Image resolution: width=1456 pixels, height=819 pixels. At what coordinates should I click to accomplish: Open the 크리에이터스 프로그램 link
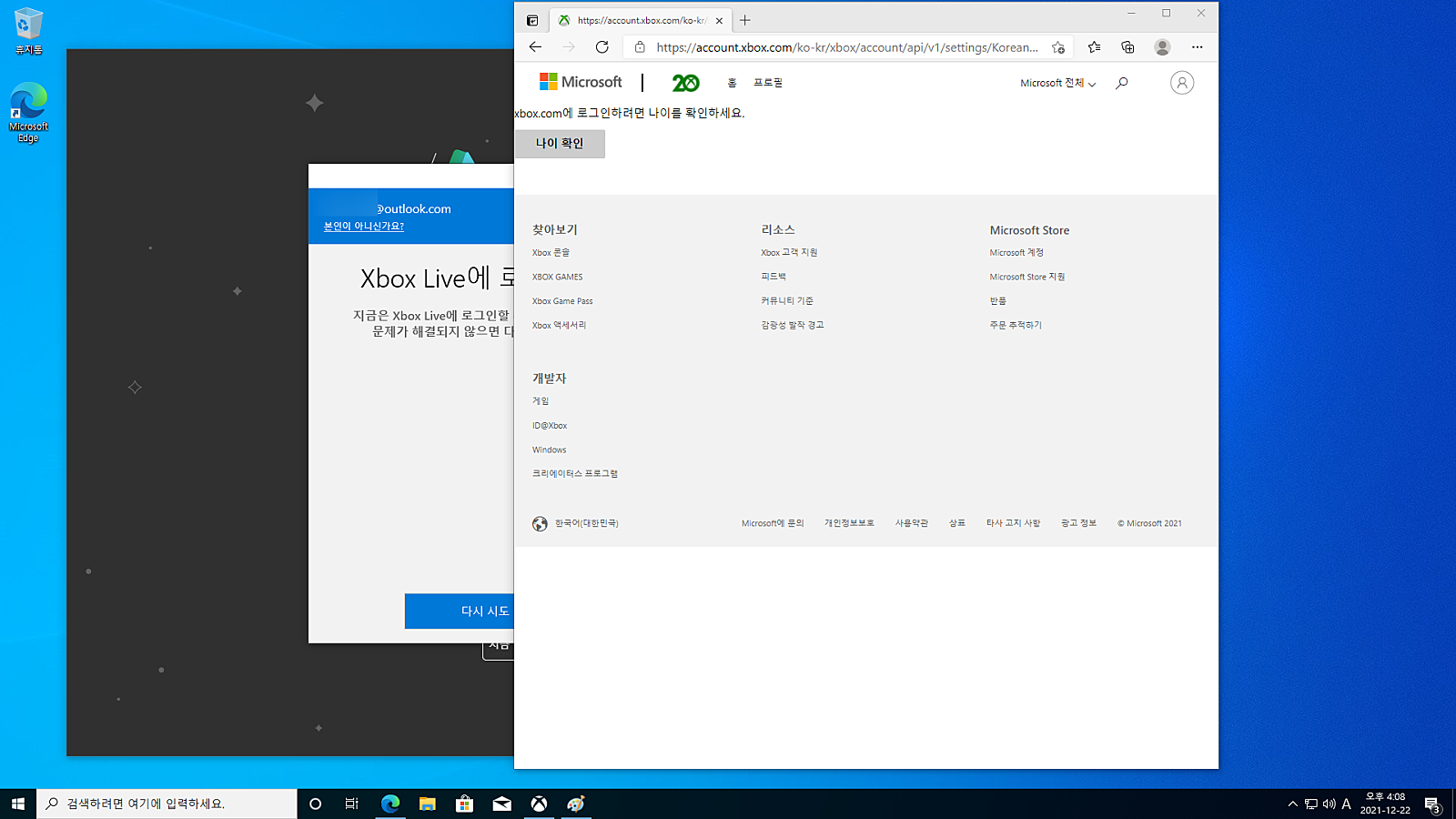click(575, 474)
